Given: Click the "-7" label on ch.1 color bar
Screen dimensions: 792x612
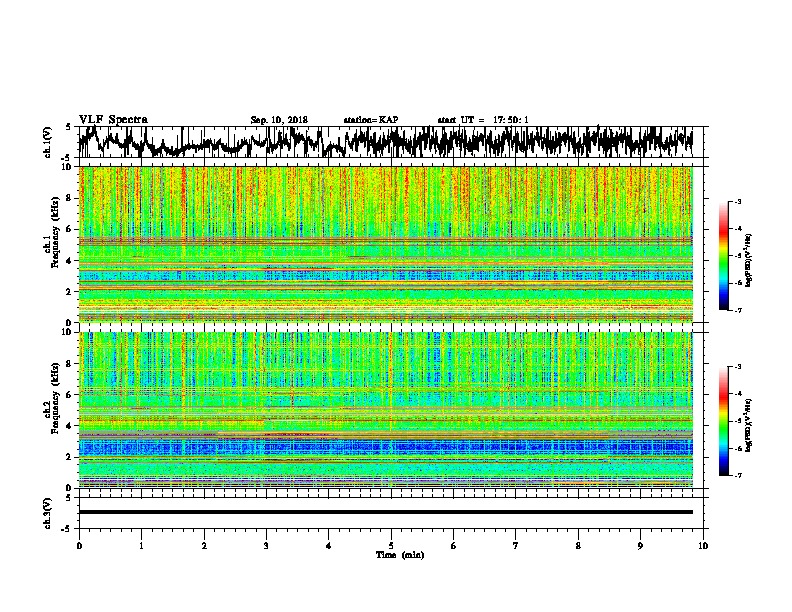Looking at the screenshot, I should pyautogui.click(x=738, y=310).
